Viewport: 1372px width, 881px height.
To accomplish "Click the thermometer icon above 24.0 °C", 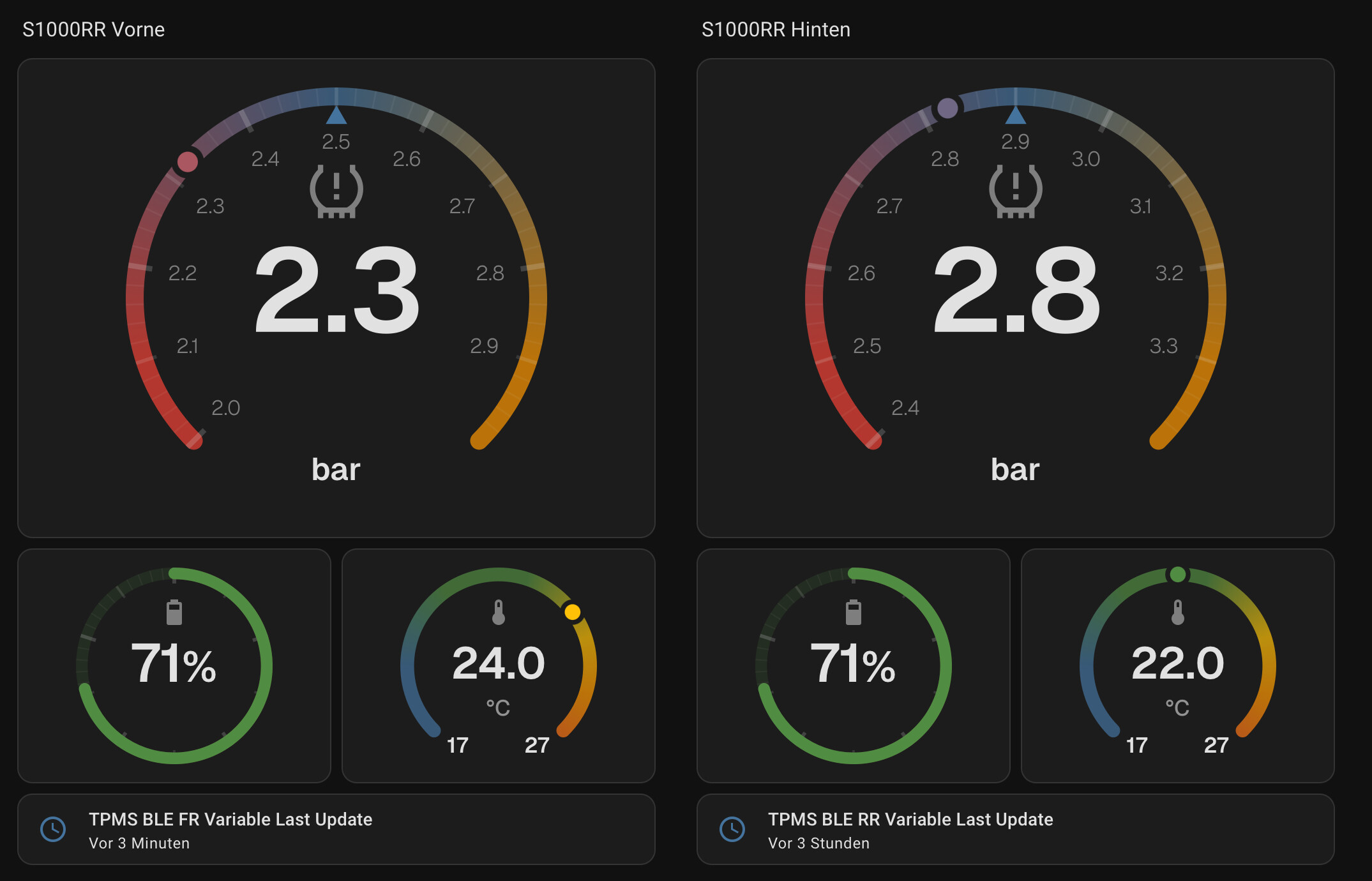I will tap(499, 612).
